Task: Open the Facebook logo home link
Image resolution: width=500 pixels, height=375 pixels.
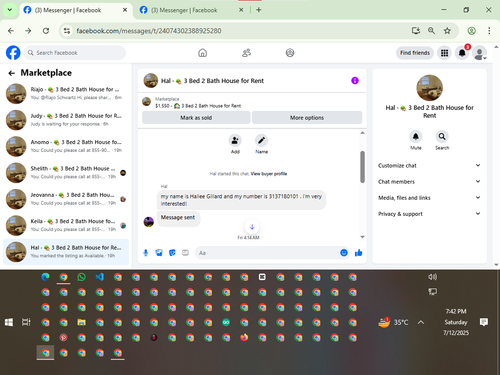Action: point(13,53)
